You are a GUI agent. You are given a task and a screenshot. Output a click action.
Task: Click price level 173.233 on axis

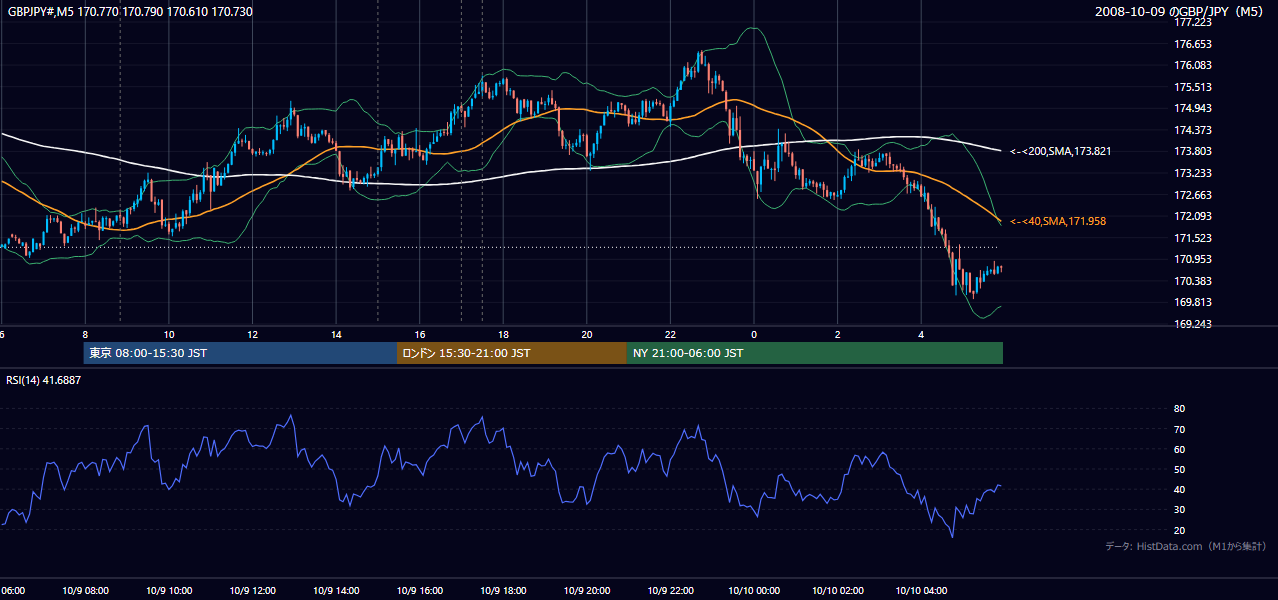tap(1194, 173)
